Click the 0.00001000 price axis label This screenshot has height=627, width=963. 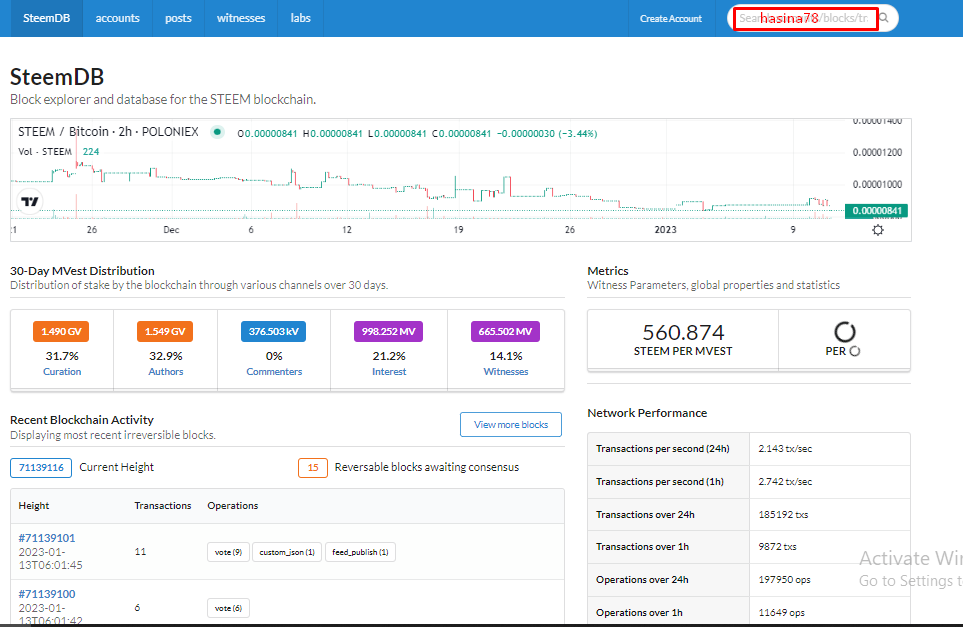click(877, 184)
